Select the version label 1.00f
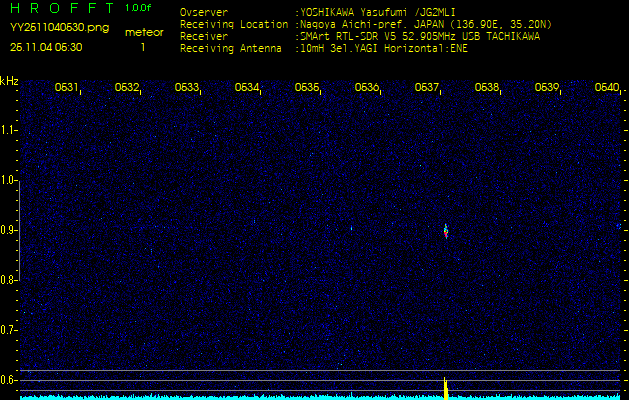629x400 pixels. 138,8
